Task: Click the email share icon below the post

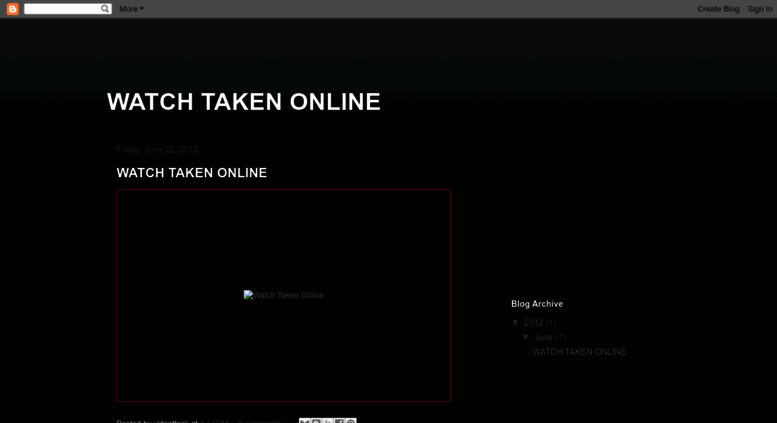Action: pos(304,421)
